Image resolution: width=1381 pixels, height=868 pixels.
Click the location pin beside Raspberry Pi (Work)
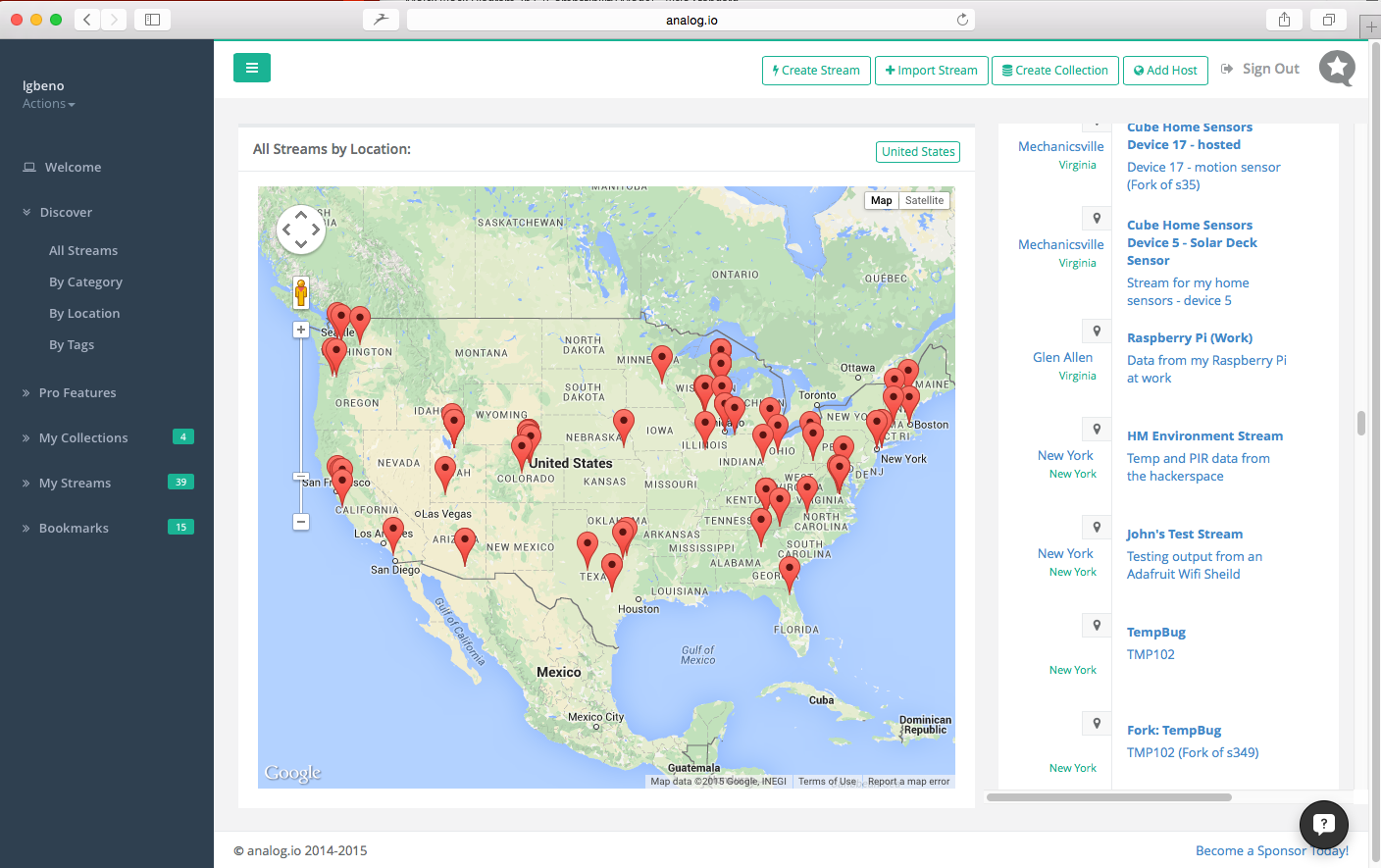(1097, 331)
